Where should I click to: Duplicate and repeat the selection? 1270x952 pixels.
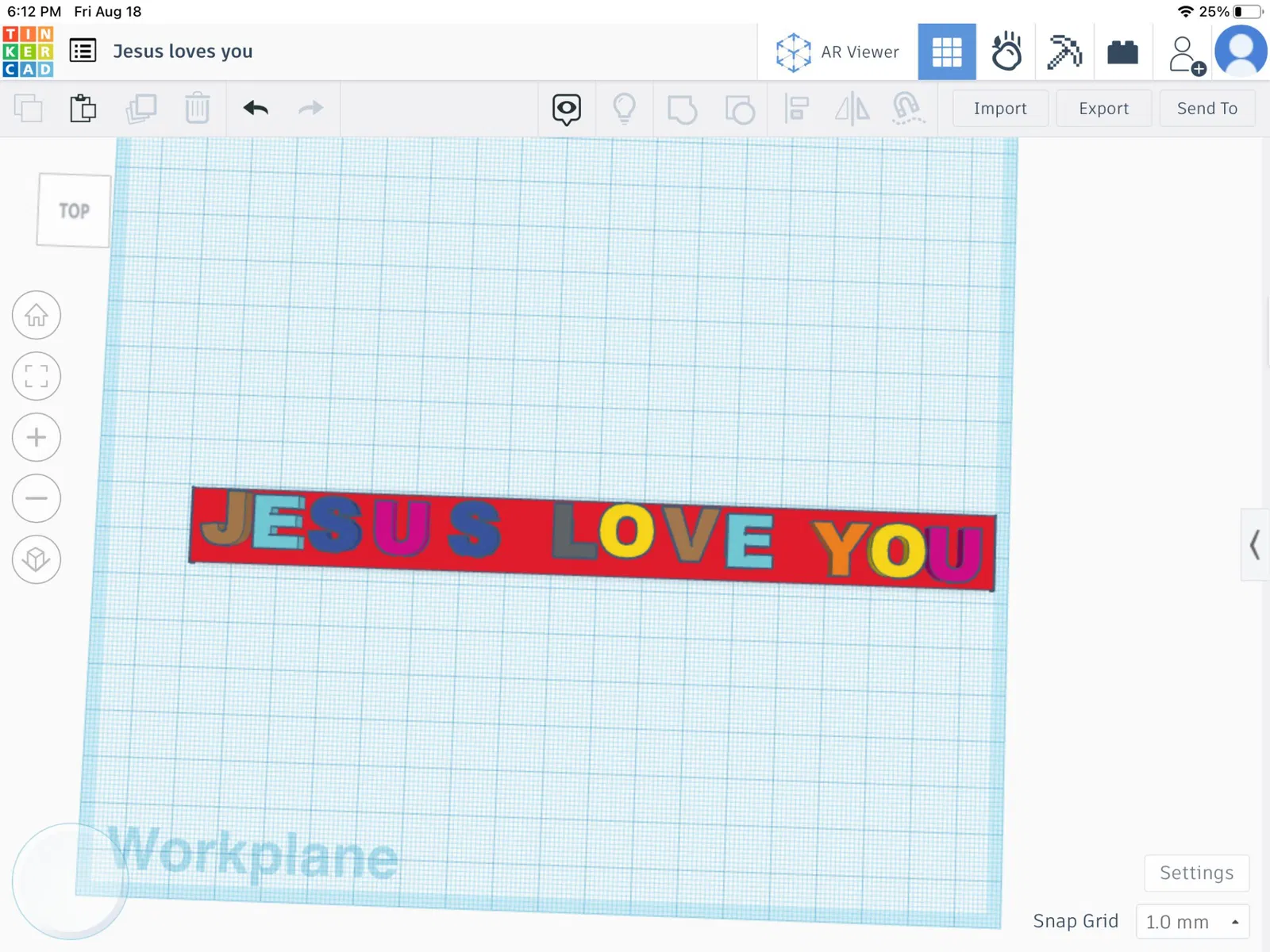click(141, 108)
